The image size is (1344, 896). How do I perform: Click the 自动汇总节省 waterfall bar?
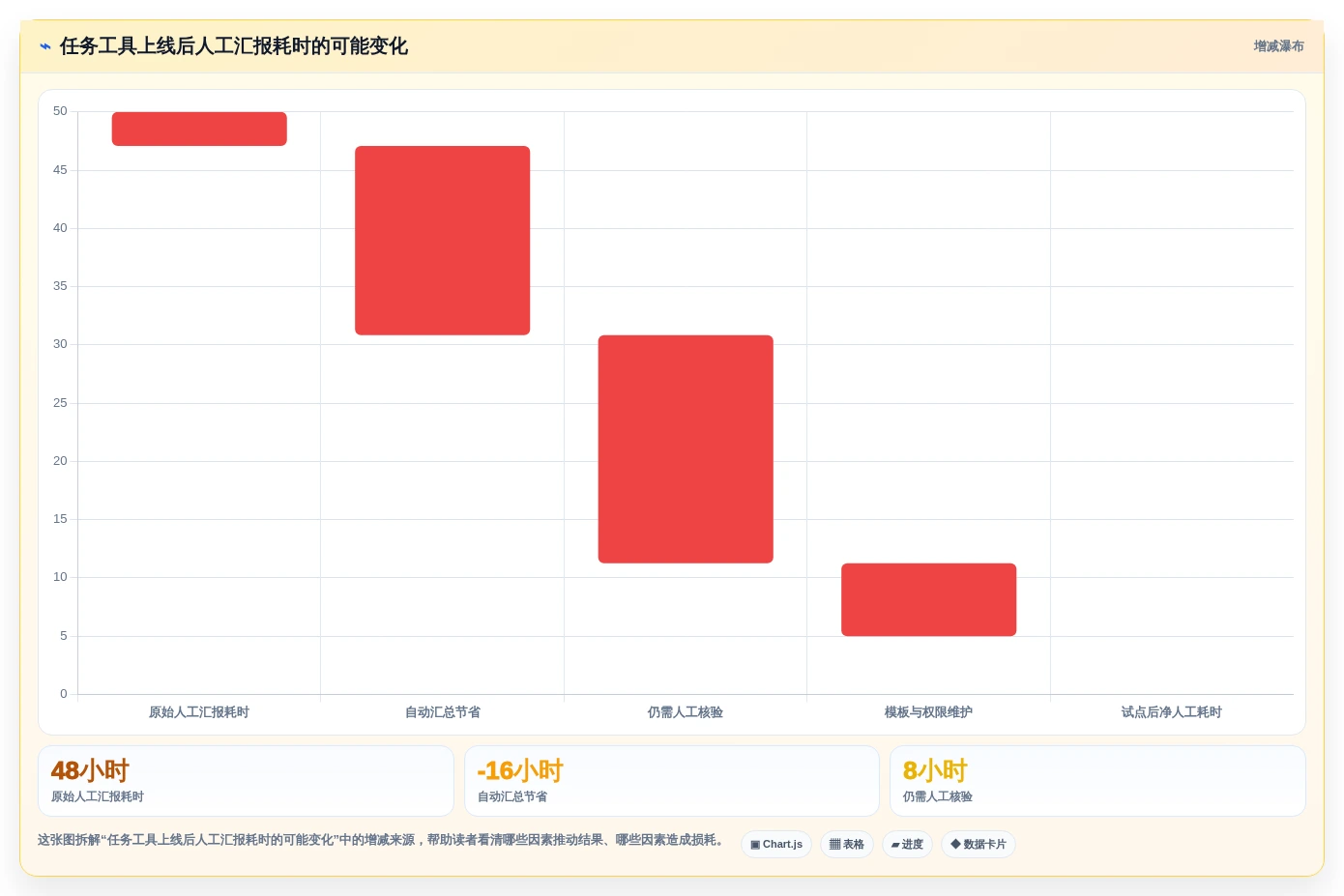click(x=443, y=241)
